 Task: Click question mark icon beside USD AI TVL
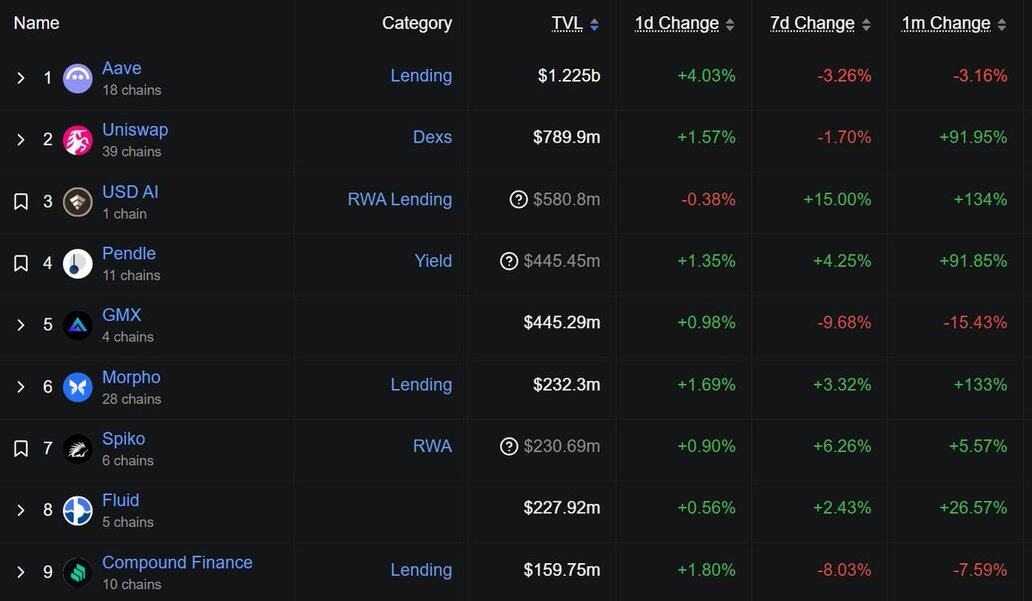(x=518, y=200)
